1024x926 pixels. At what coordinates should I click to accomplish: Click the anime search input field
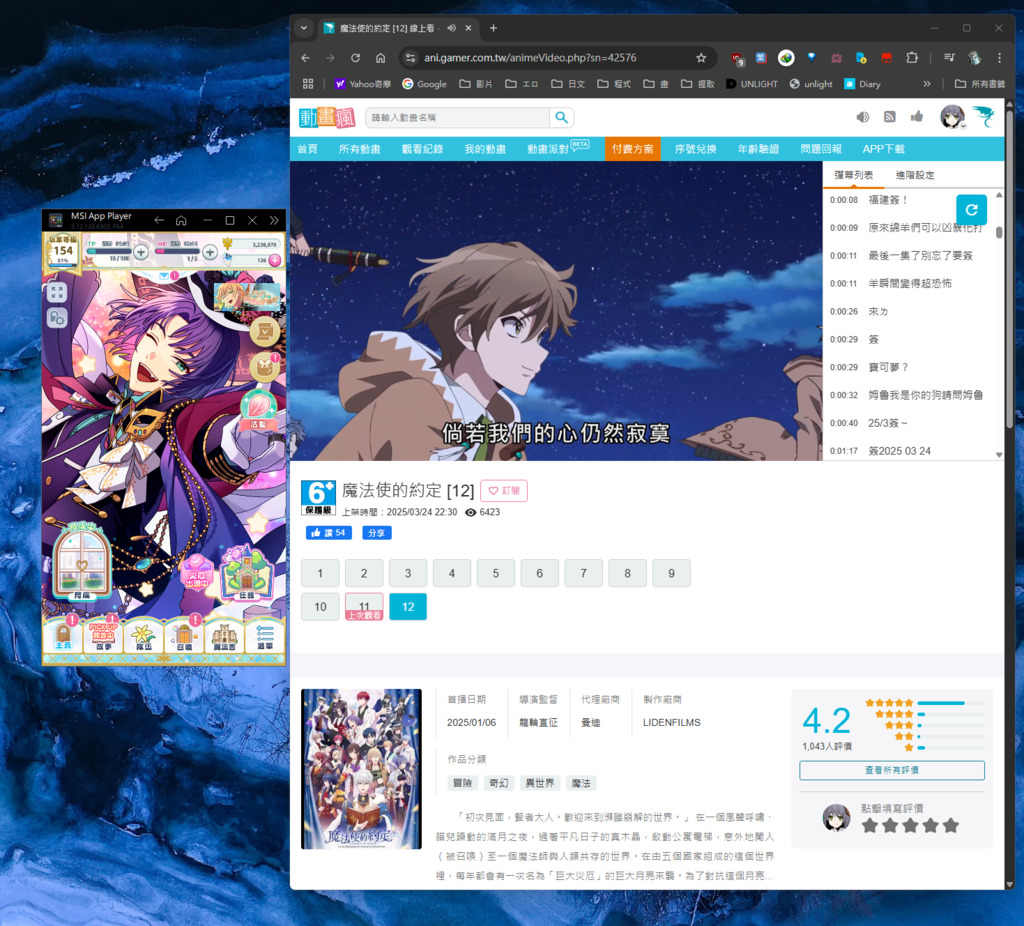(x=457, y=118)
